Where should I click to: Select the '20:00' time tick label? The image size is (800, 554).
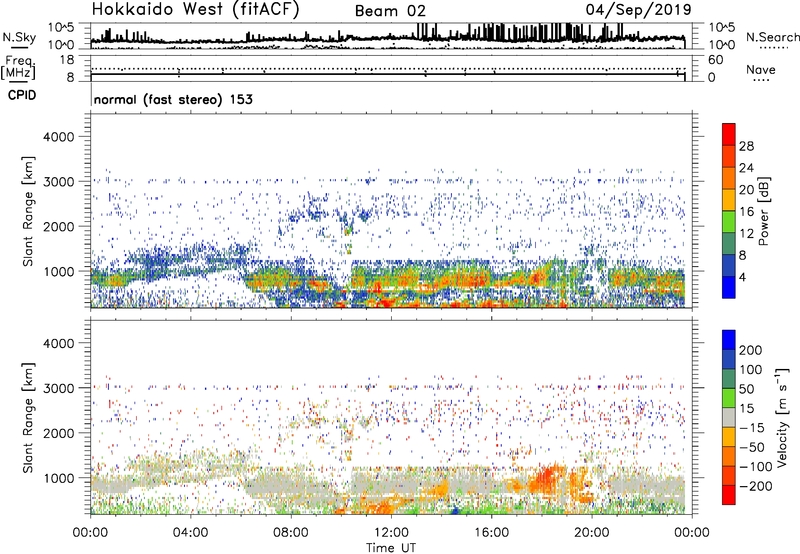(592, 533)
